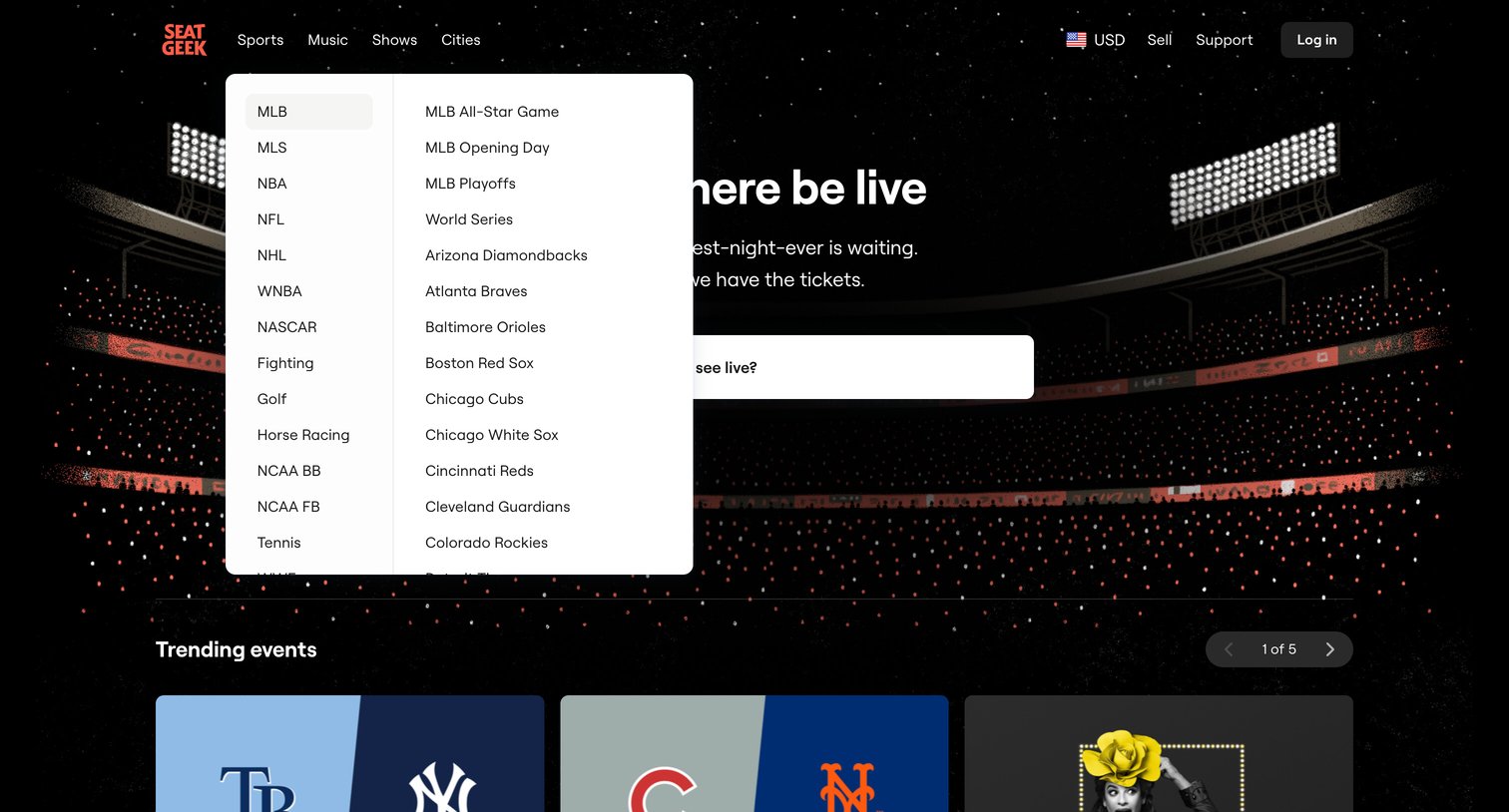Open Baltimore Orioles link
This screenshot has width=1509, height=812.
tap(485, 327)
